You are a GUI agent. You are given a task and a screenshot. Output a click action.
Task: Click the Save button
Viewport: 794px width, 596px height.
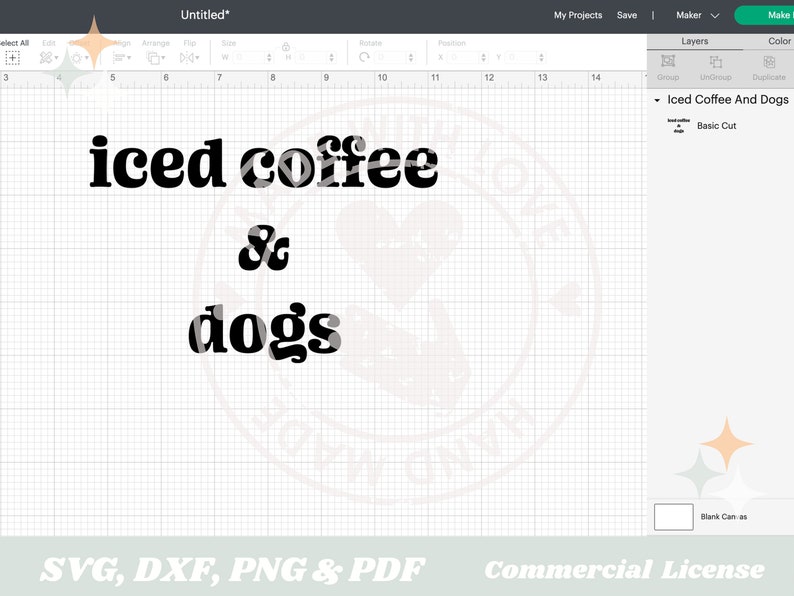[626, 15]
